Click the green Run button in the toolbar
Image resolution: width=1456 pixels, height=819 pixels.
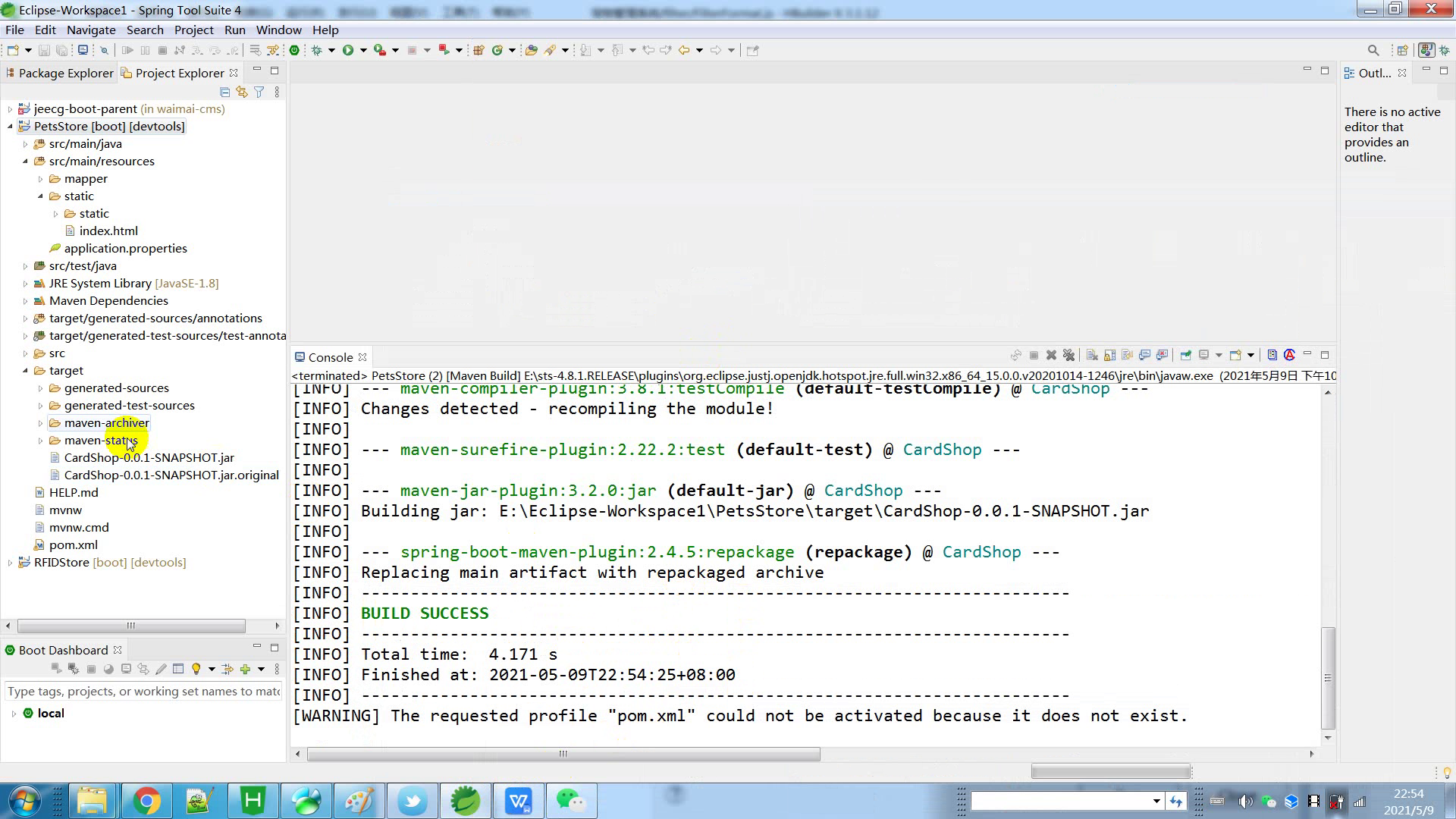click(348, 50)
